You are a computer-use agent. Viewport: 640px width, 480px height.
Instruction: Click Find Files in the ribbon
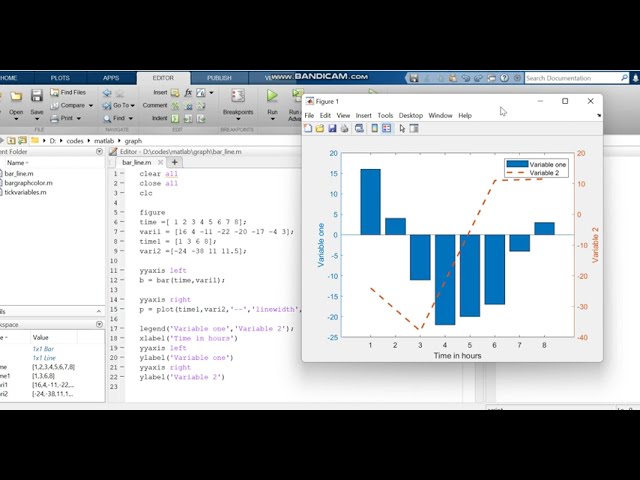[68, 92]
